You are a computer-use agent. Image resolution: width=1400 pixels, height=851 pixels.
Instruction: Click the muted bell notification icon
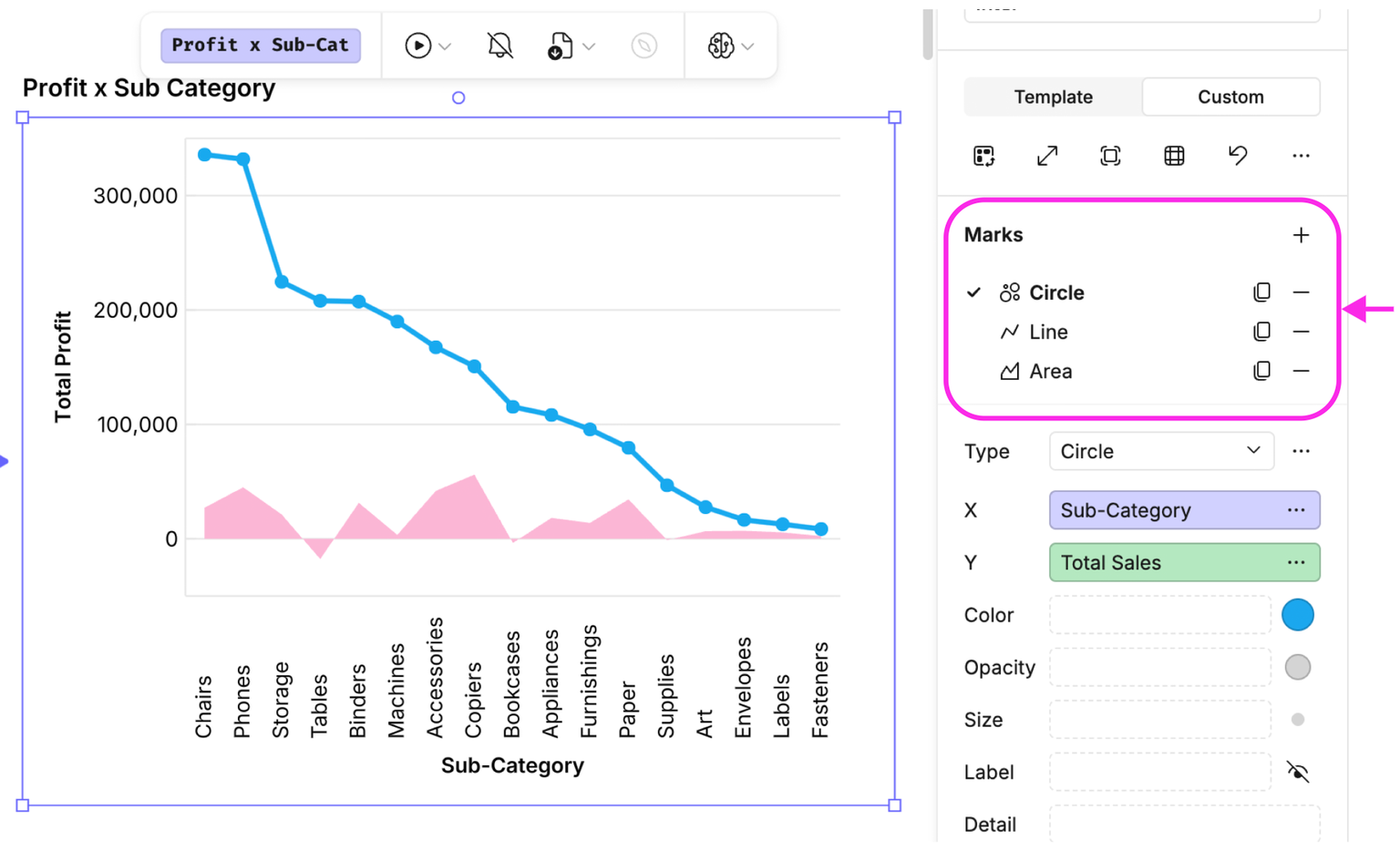tap(499, 46)
